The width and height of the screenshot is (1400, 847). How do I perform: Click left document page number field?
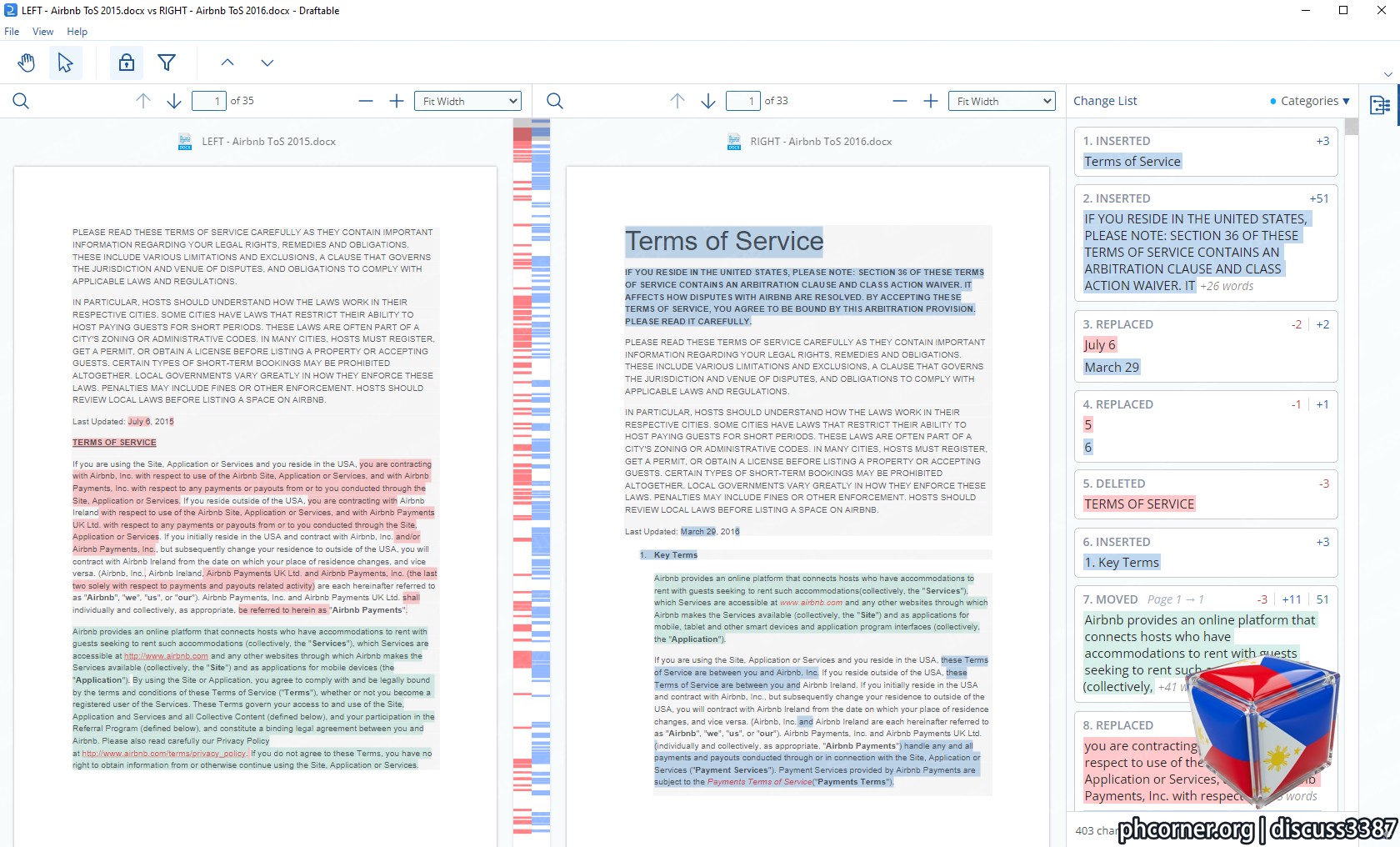[209, 101]
